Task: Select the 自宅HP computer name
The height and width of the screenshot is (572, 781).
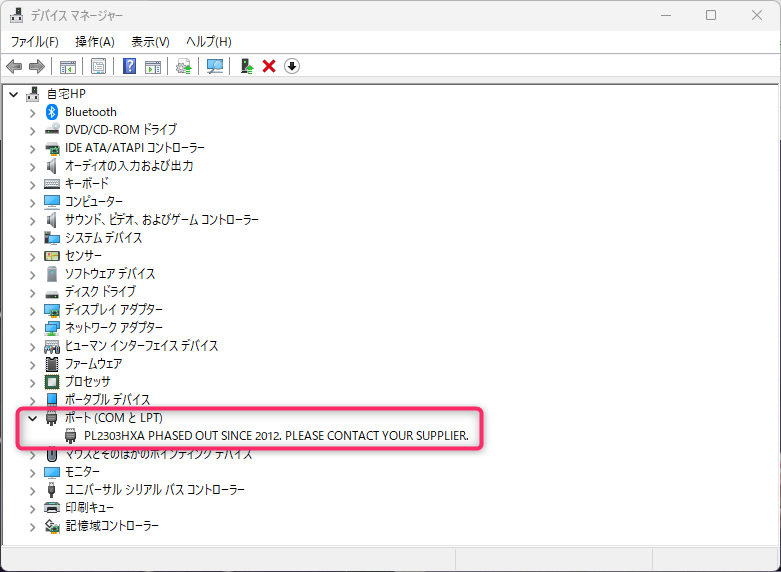Action: (x=66, y=94)
